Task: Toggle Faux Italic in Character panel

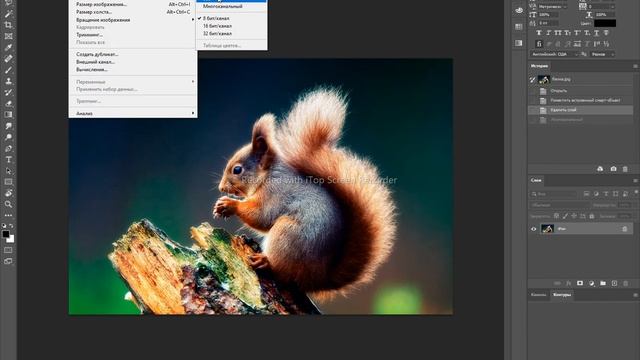Action: [x=548, y=33]
